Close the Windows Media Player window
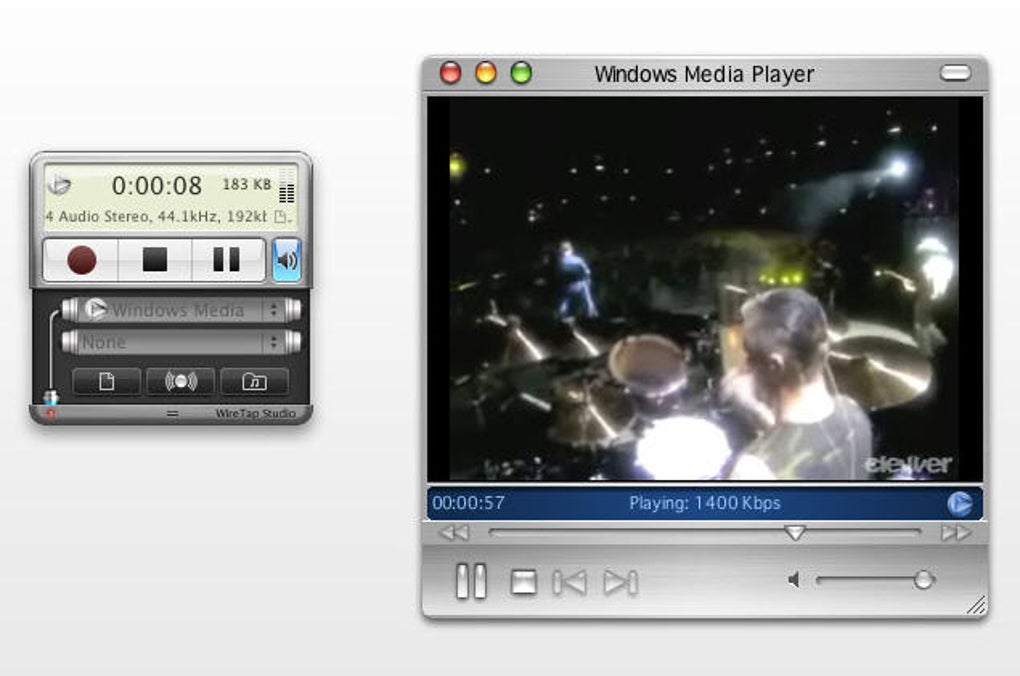1020x676 pixels. pos(451,73)
